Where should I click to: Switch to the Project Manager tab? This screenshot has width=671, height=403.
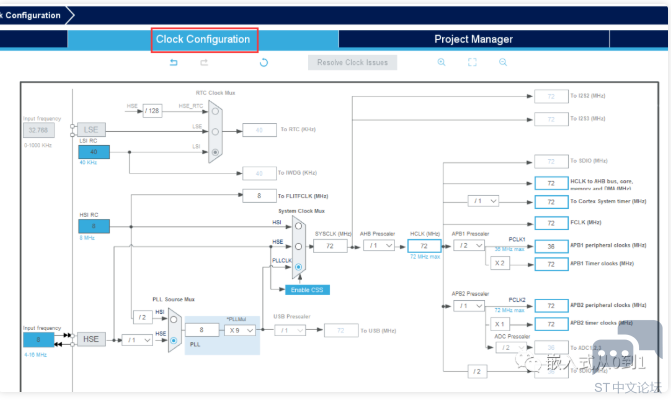(x=473, y=39)
